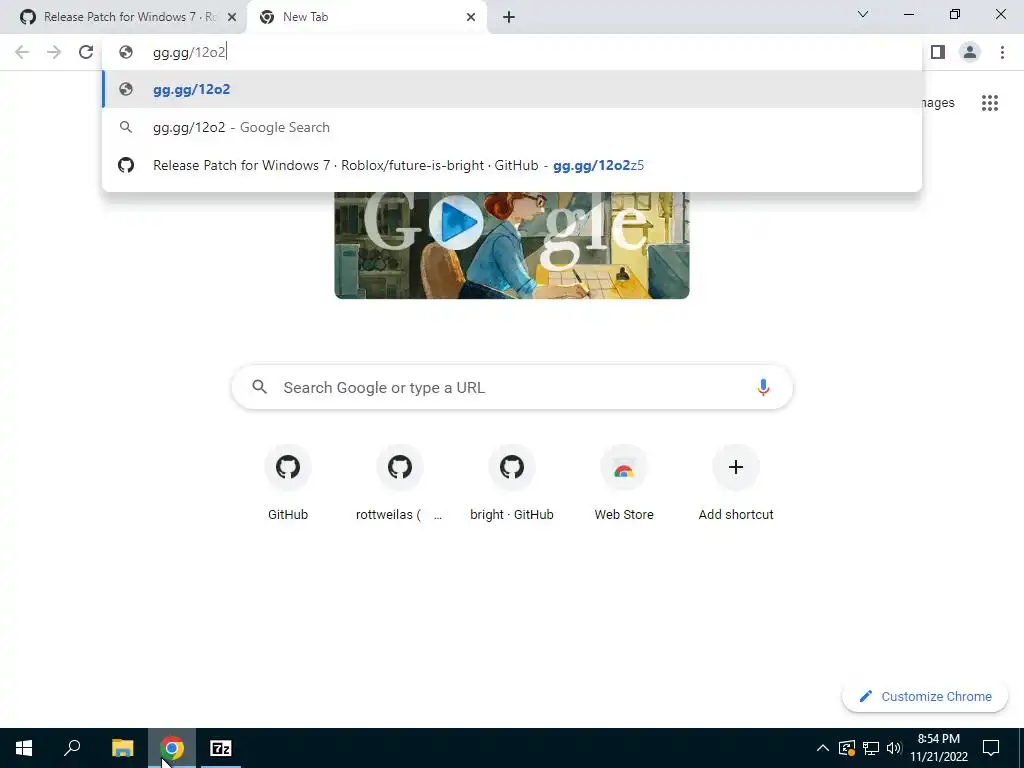
Task: Add a new shortcut tile
Action: pos(736,483)
